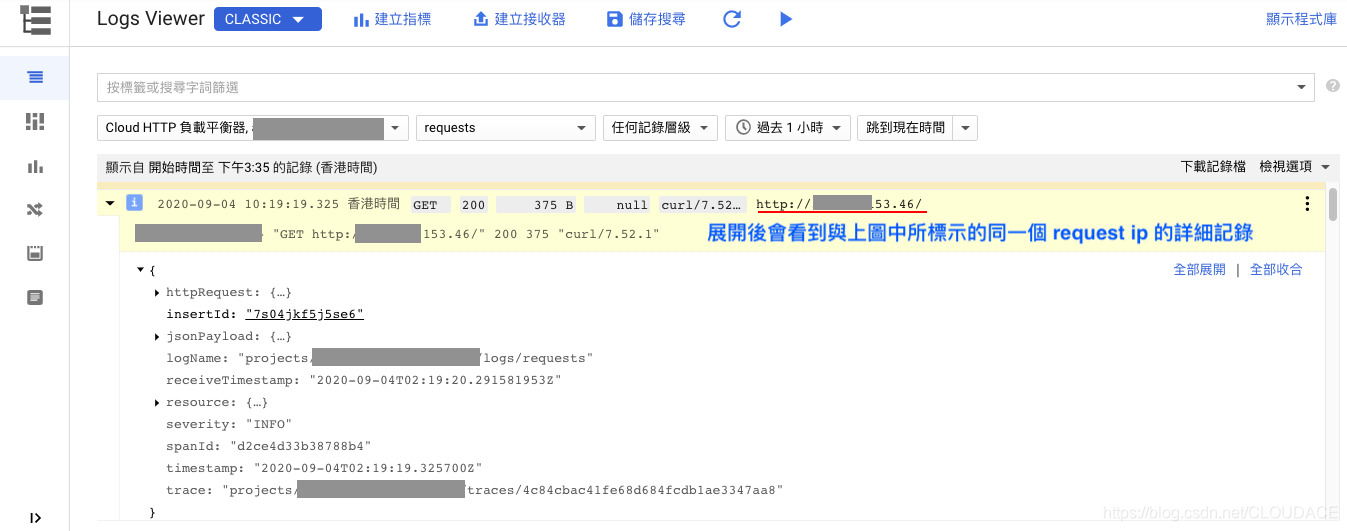Click the refresh logs icon
Screen dimensions: 1347x531
(732, 19)
